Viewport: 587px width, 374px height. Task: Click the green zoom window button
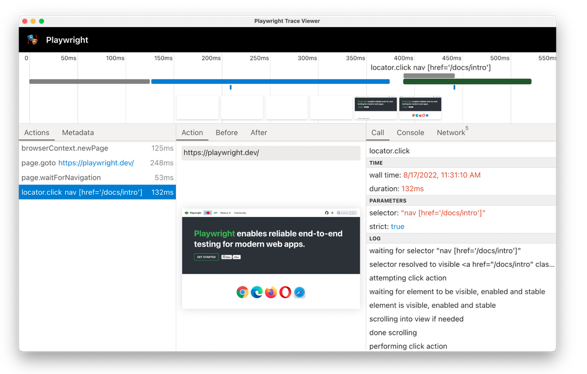[x=42, y=21]
